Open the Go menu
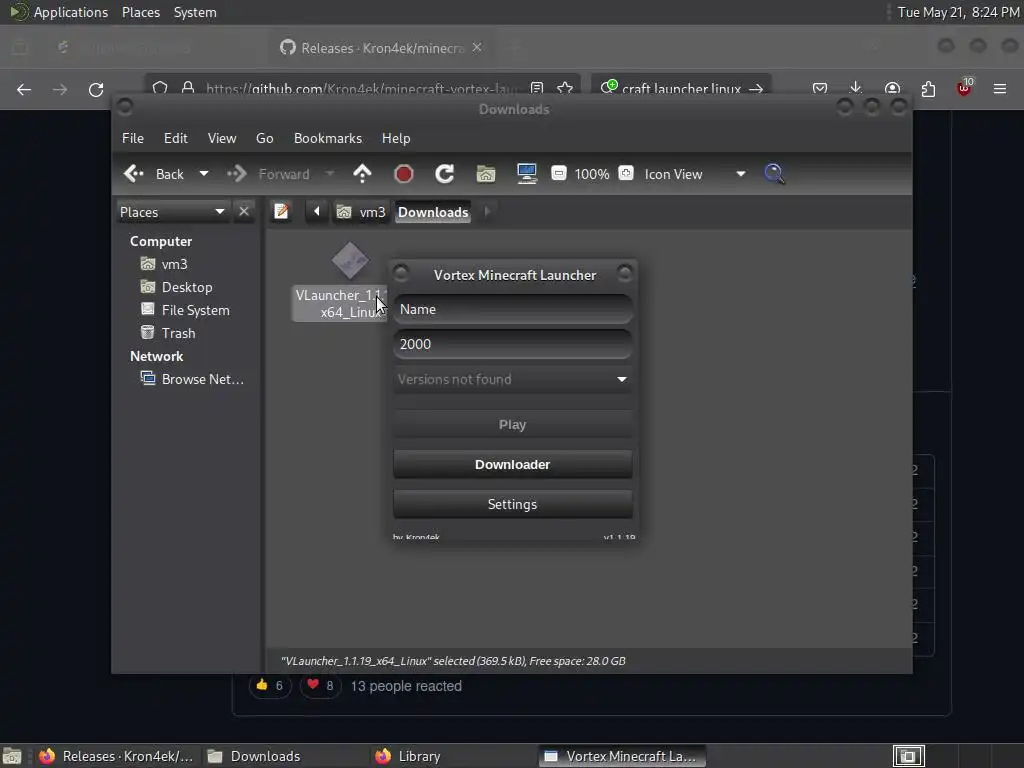This screenshot has height=768, width=1024. 264,138
